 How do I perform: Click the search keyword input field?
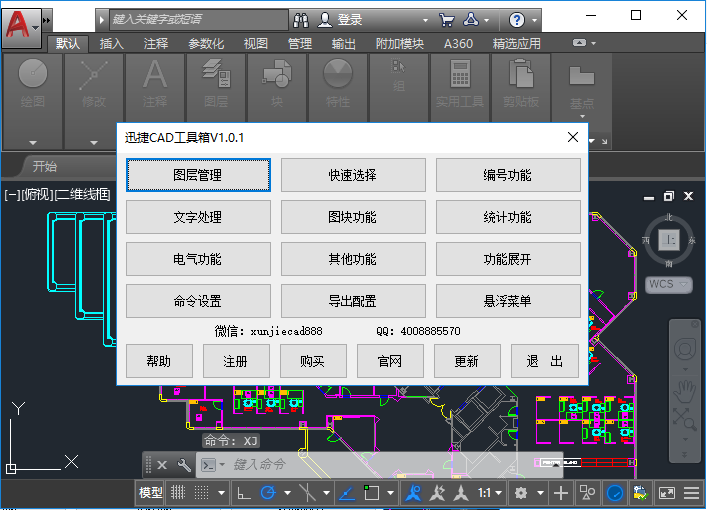[198, 19]
